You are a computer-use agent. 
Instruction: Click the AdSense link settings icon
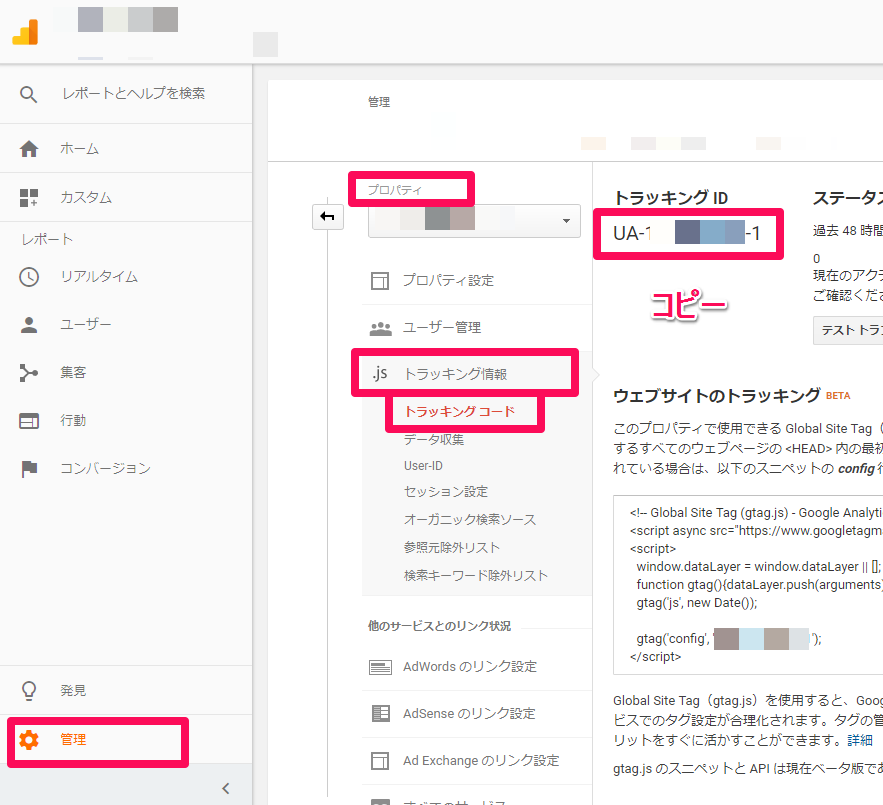pyautogui.click(x=380, y=714)
